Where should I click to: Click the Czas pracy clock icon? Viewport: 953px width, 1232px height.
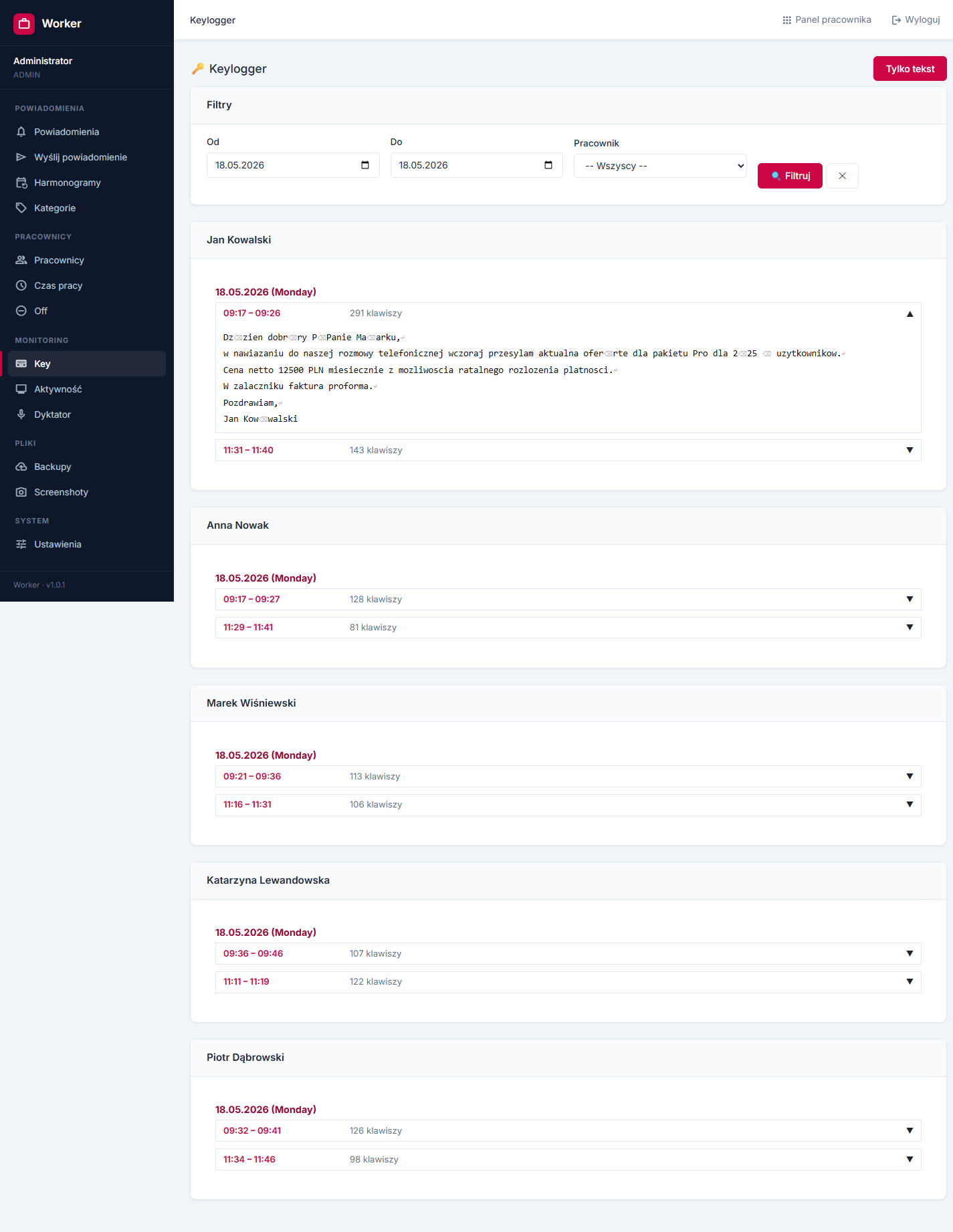pos(21,285)
